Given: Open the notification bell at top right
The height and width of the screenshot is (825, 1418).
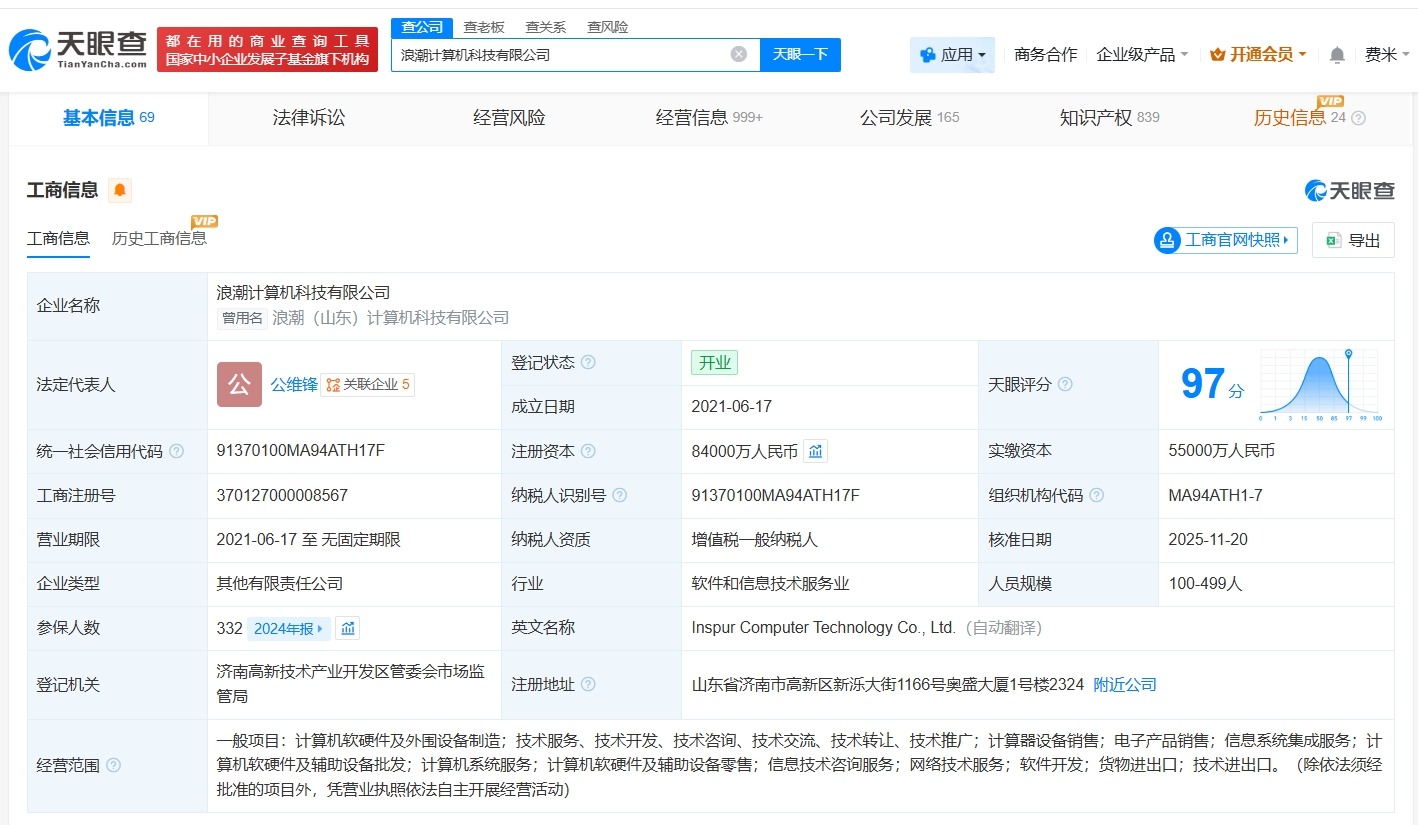Looking at the screenshot, I should tap(1335, 55).
